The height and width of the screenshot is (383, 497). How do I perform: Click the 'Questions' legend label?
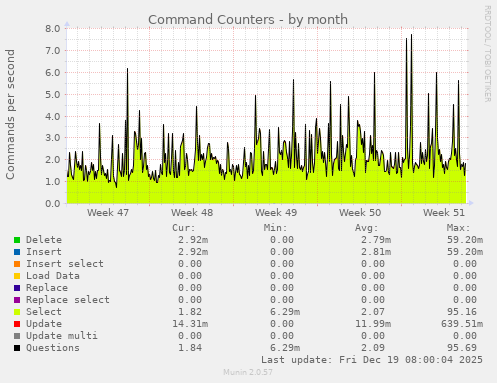click(53, 348)
